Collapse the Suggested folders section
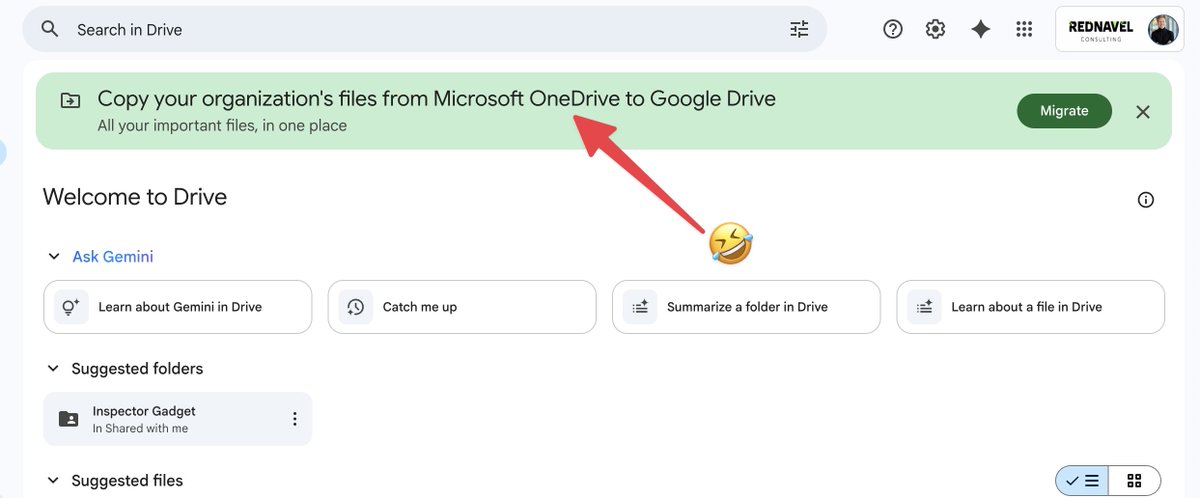 [x=53, y=369]
